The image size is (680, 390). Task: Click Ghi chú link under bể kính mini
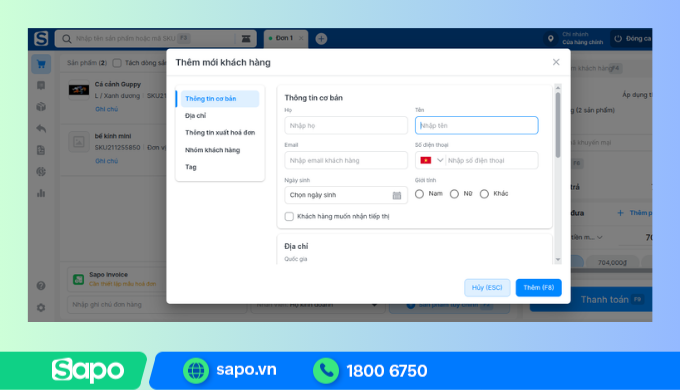coord(107,161)
